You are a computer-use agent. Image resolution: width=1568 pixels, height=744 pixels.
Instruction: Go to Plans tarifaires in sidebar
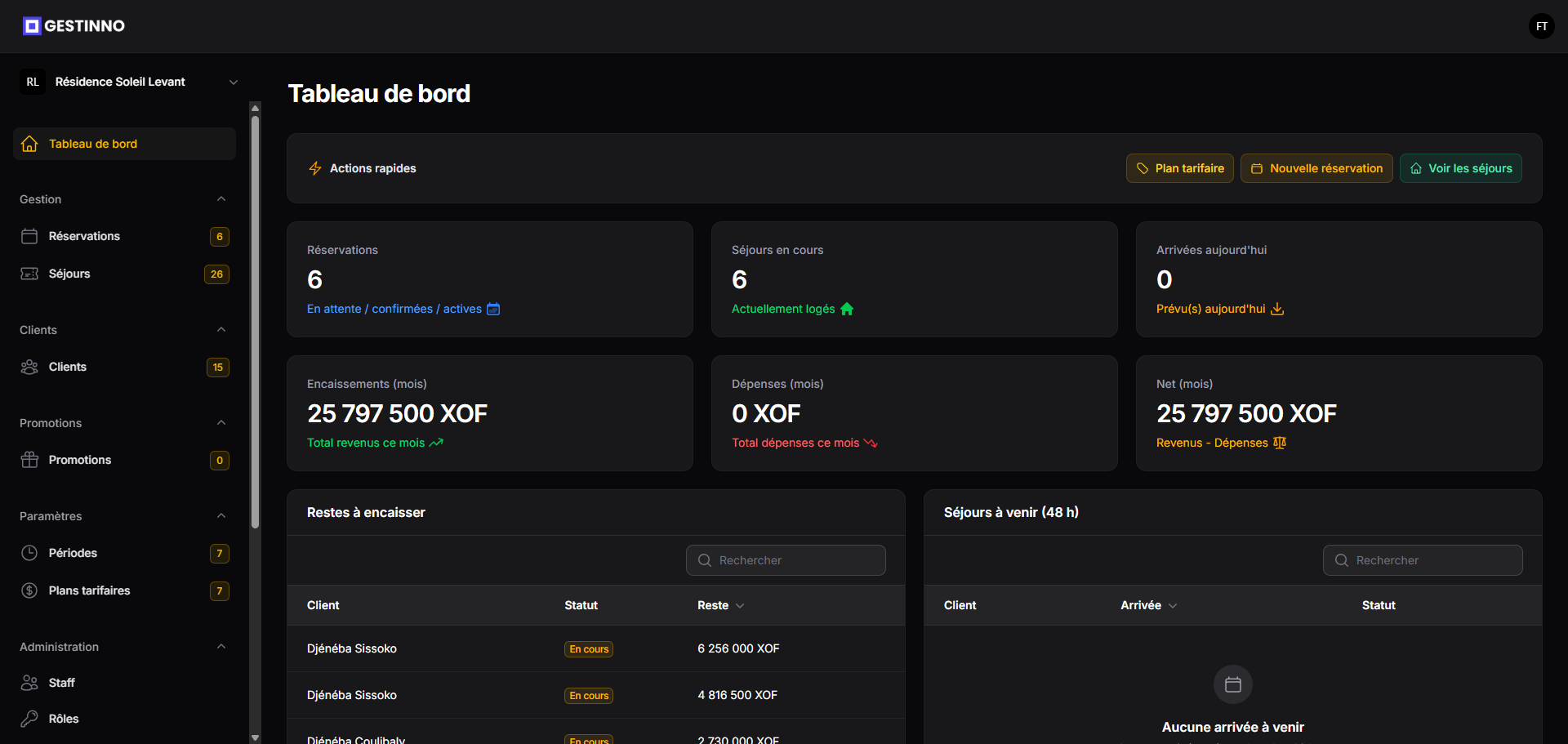pyautogui.click(x=124, y=590)
